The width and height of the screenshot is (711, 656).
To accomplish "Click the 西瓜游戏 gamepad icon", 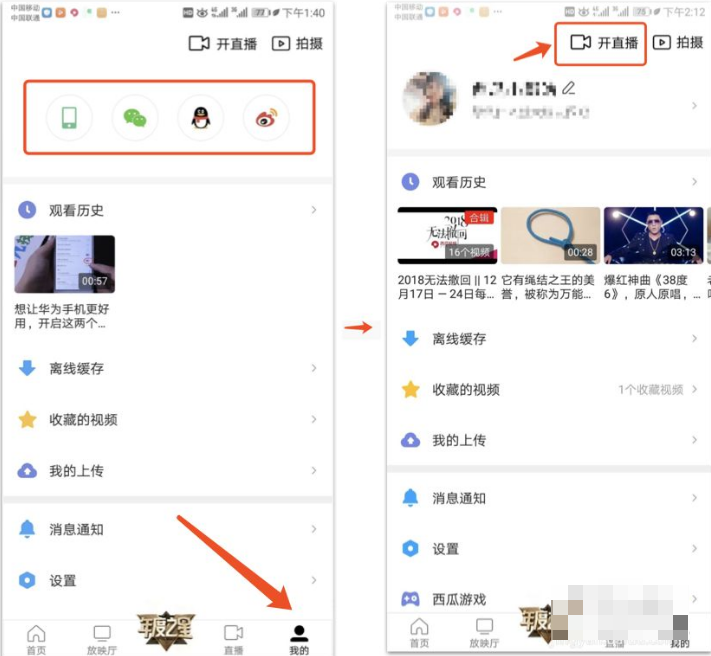I will point(410,599).
